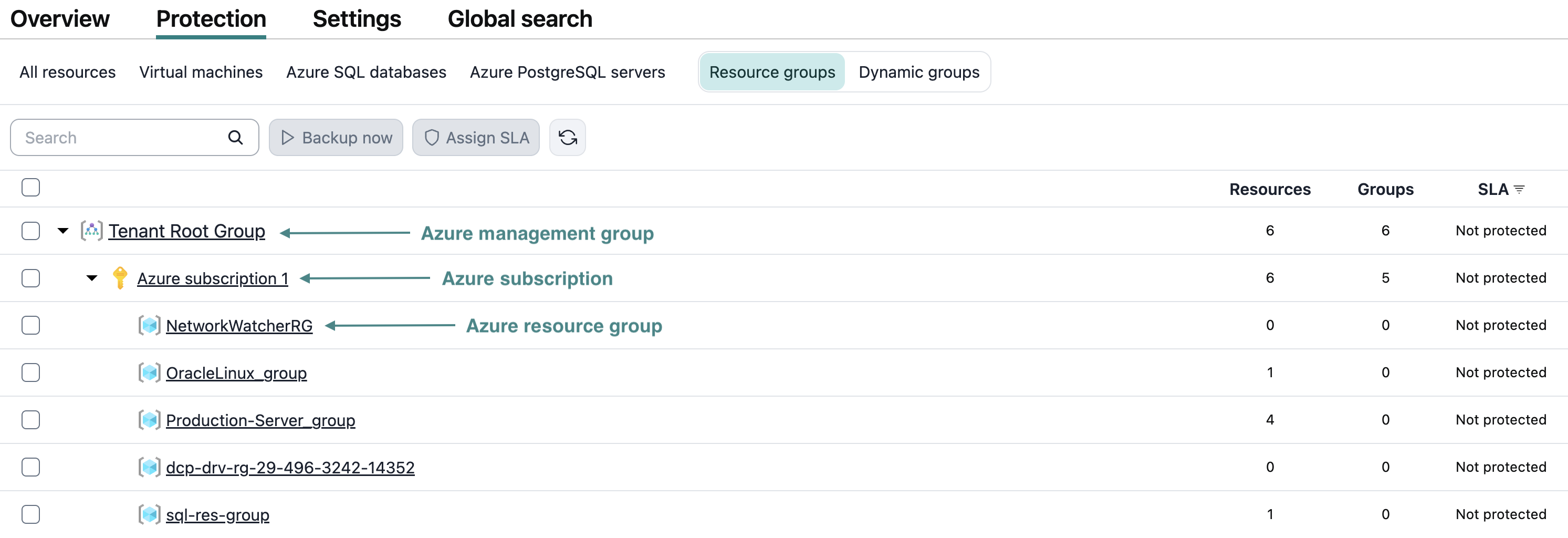1568x538 pixels.
Task: Tick the Tenant Root Group checkbox
Action: (x=30, y=231)
